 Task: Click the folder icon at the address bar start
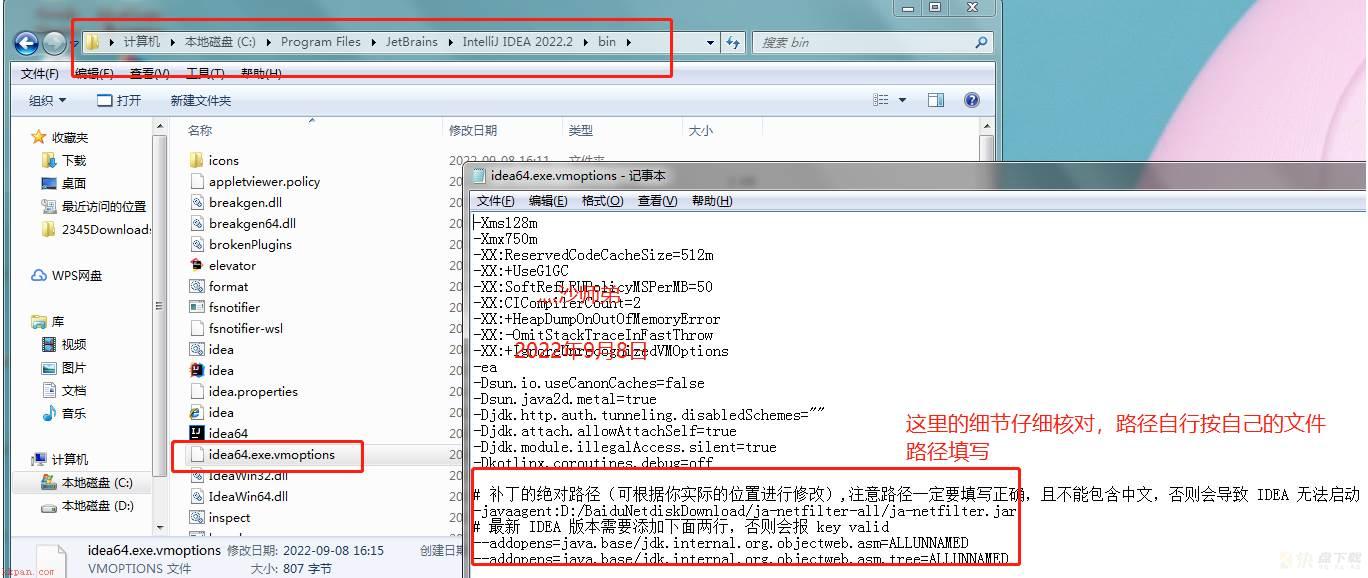[x=92, y=42]
